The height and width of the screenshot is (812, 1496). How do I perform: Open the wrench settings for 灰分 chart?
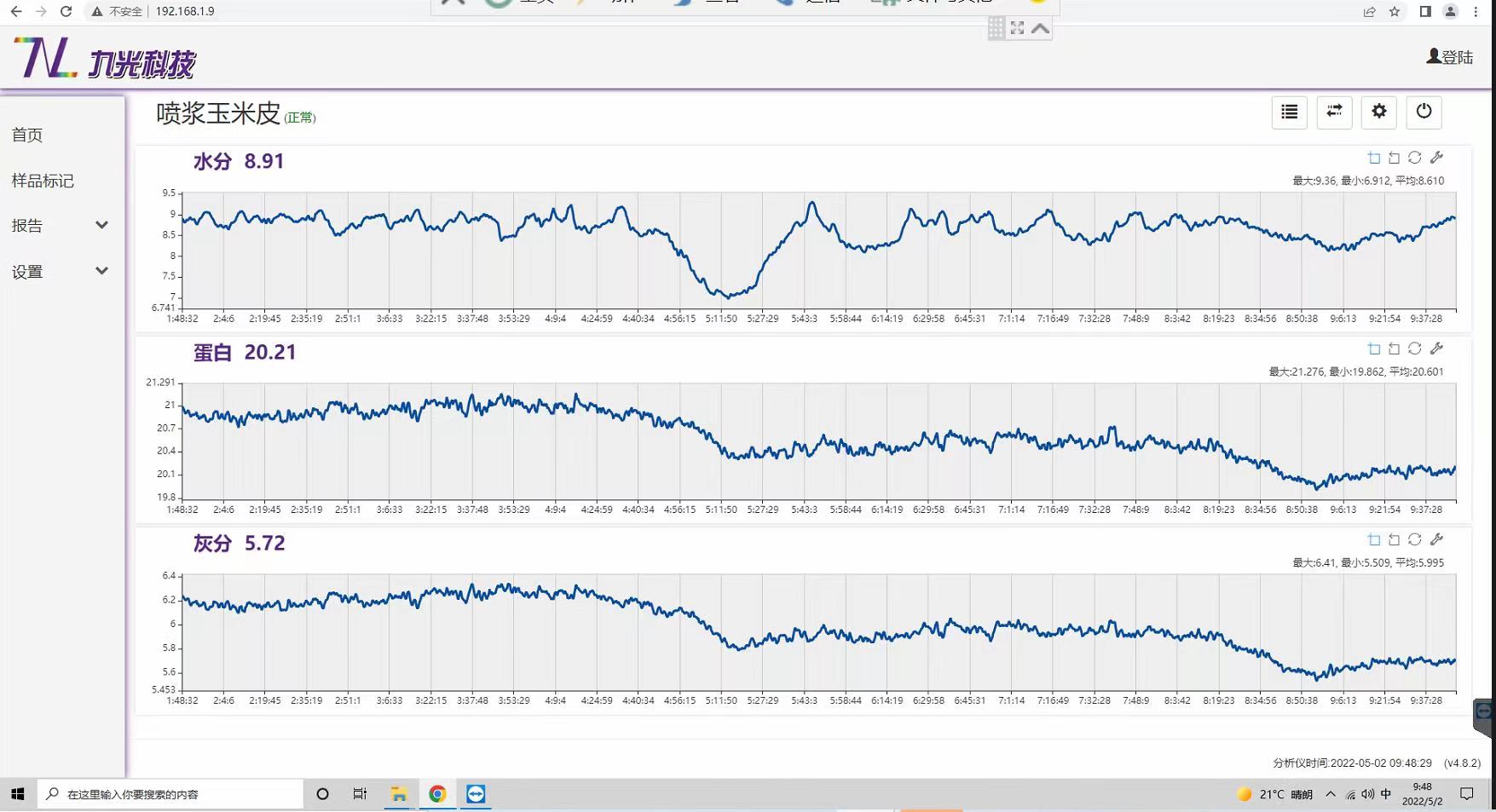point(1436,539)
